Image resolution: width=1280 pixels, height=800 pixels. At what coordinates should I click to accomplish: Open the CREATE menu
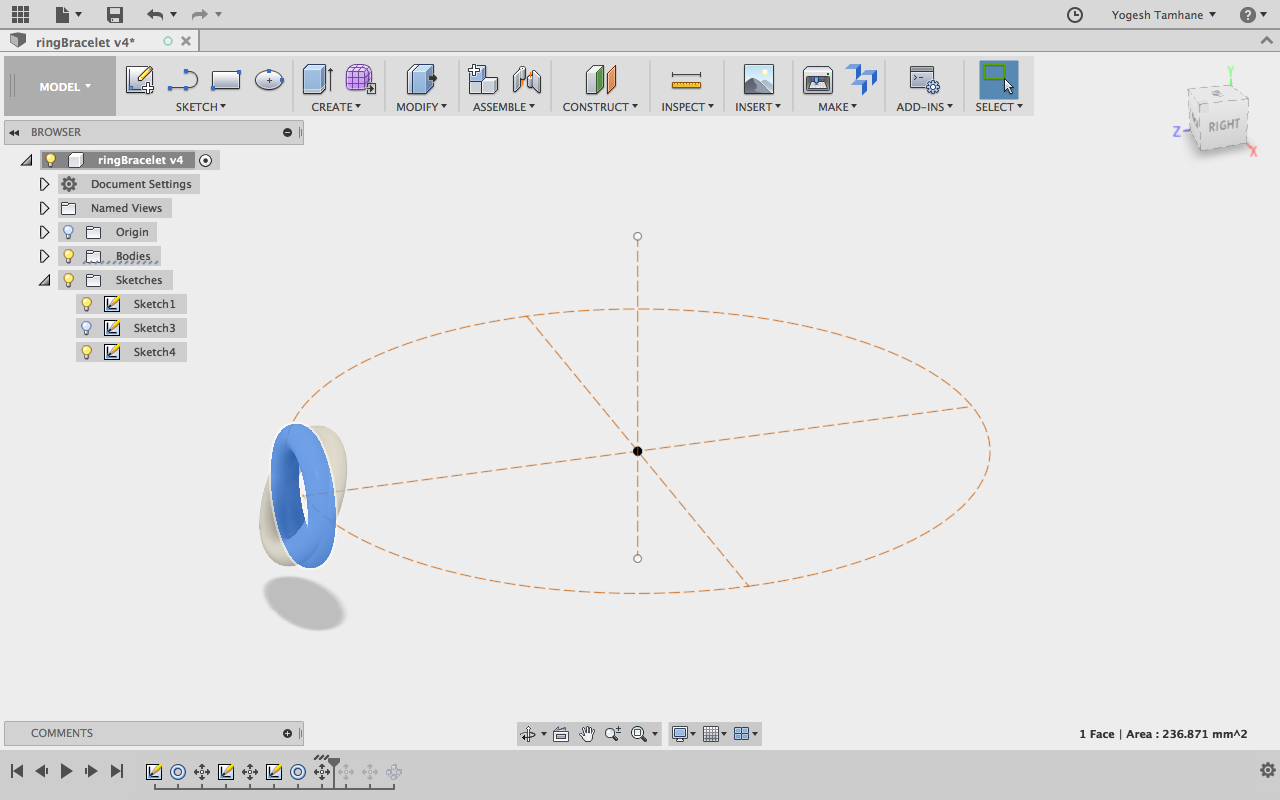(x=336, y=107)
